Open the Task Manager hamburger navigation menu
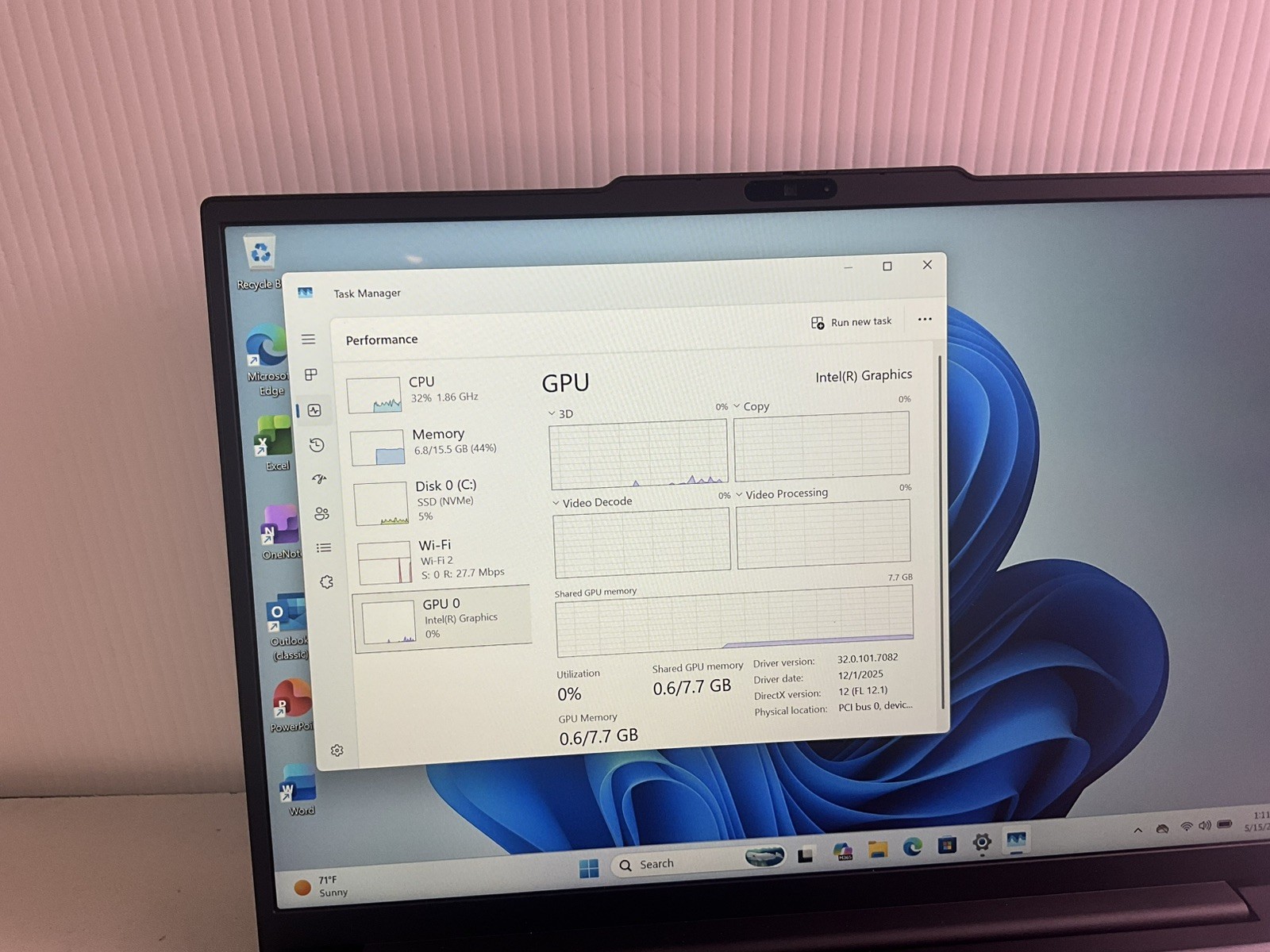The width and height of the screenshot is (1270, 952). pos(308,340)
